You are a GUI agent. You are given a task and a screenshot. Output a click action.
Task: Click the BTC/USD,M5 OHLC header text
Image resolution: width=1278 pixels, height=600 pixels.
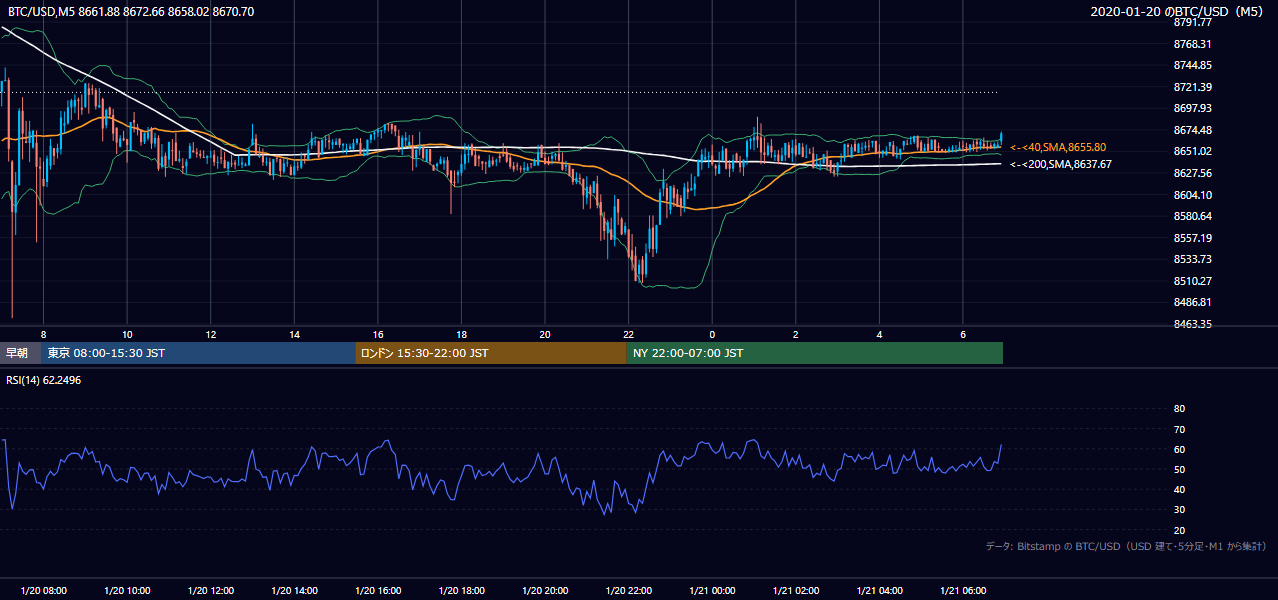[131, 11]
